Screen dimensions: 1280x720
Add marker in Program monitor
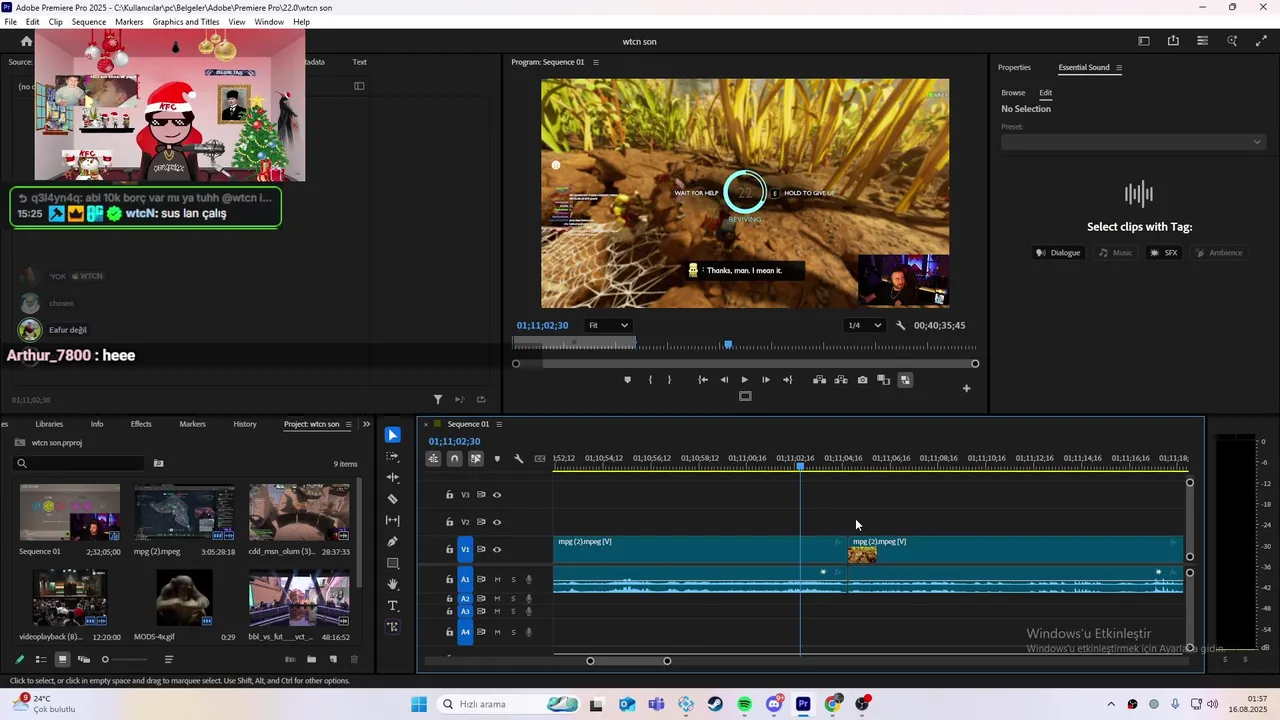[x=628, y=380]
